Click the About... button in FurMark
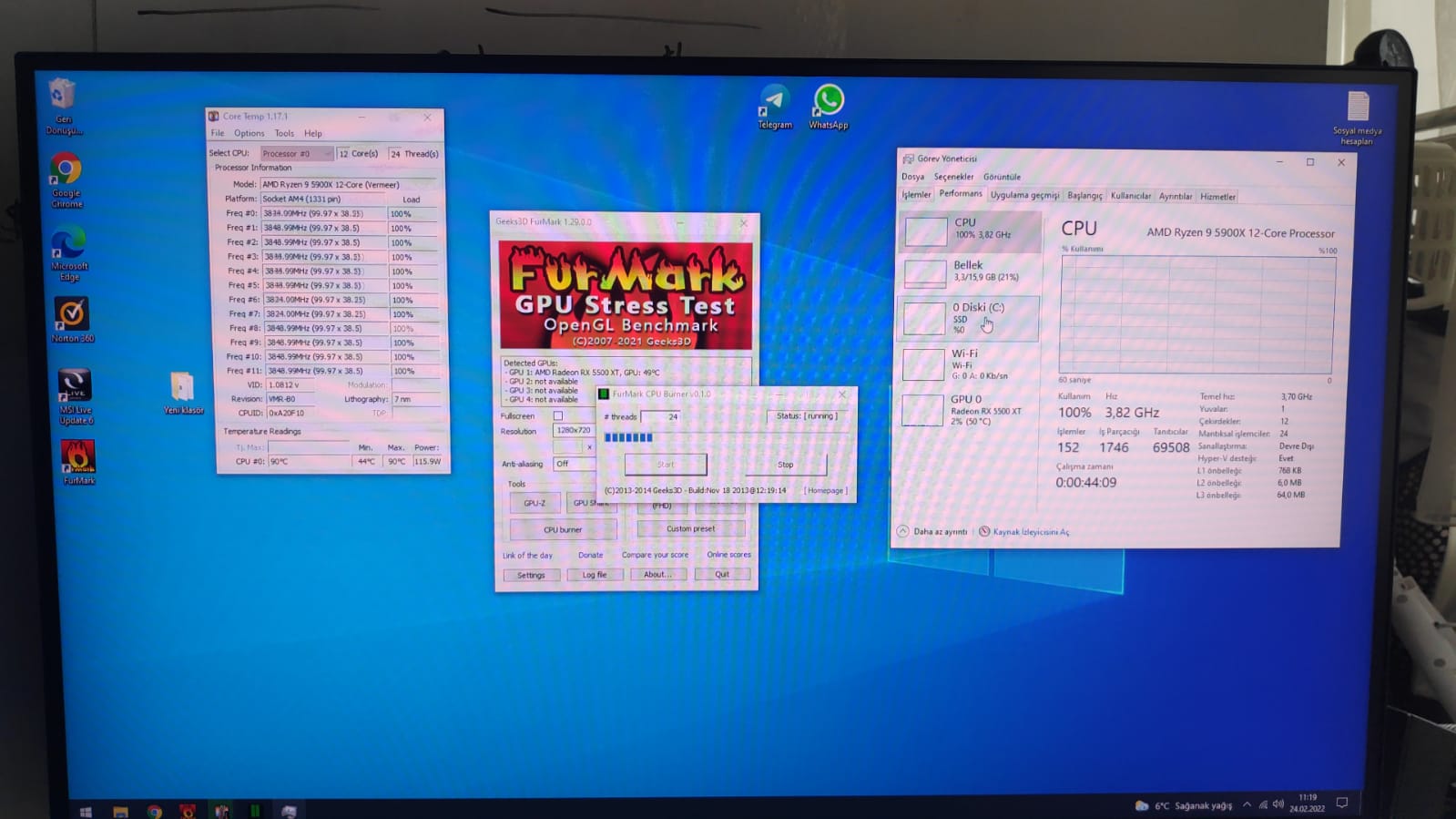Viewport: 1456px width, 819px height. coord(657,575)
